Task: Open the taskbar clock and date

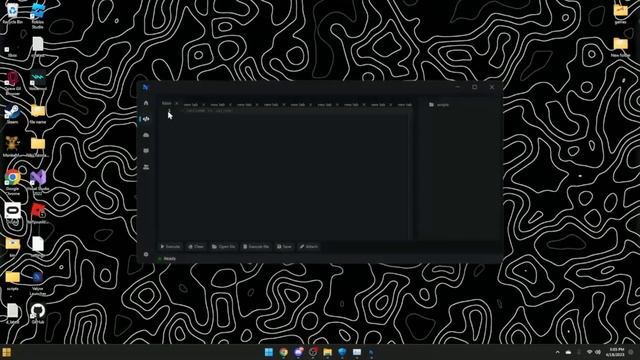Action: (616, 352)
